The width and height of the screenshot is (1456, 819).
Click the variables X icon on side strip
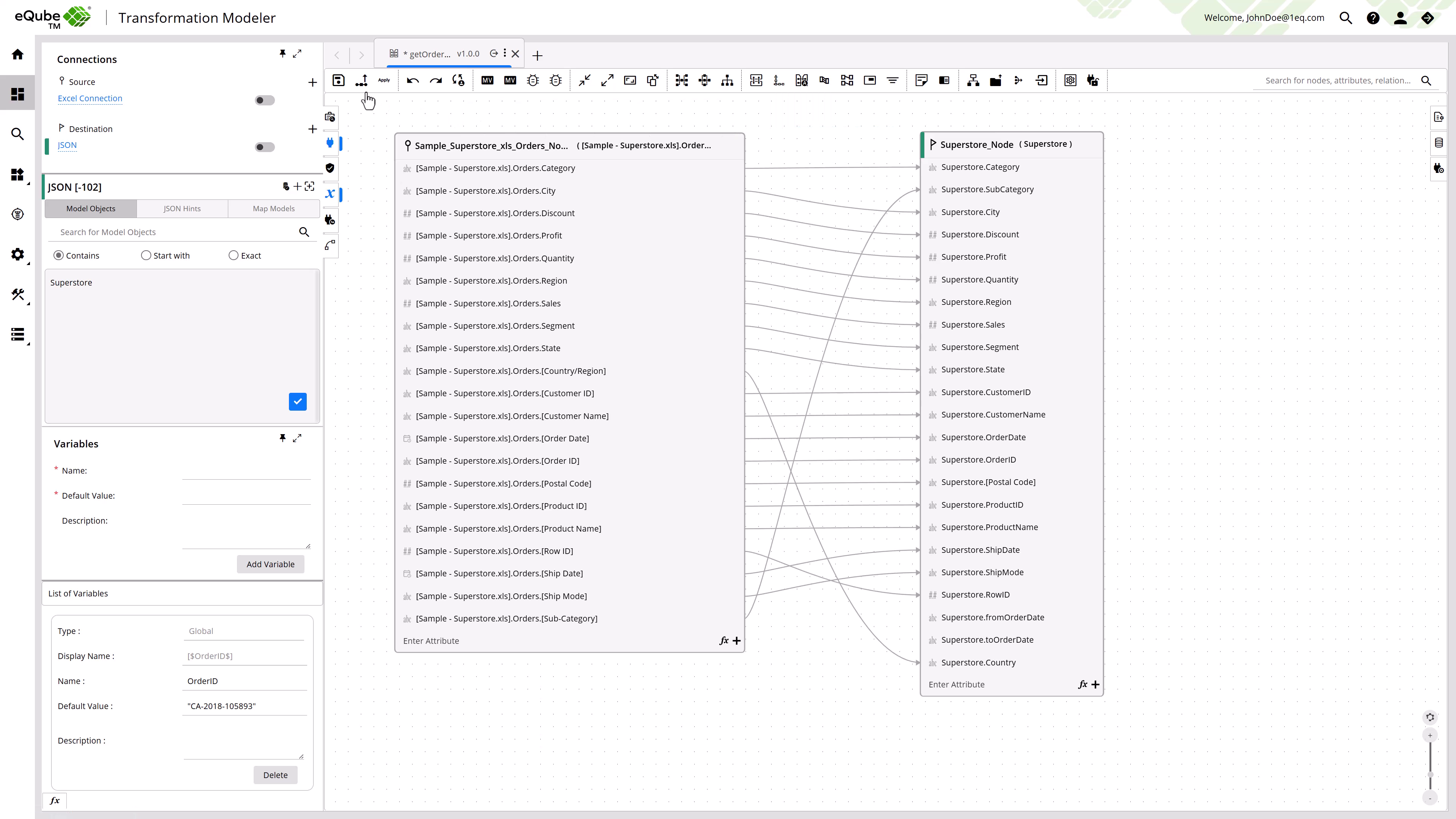(330, 194)
